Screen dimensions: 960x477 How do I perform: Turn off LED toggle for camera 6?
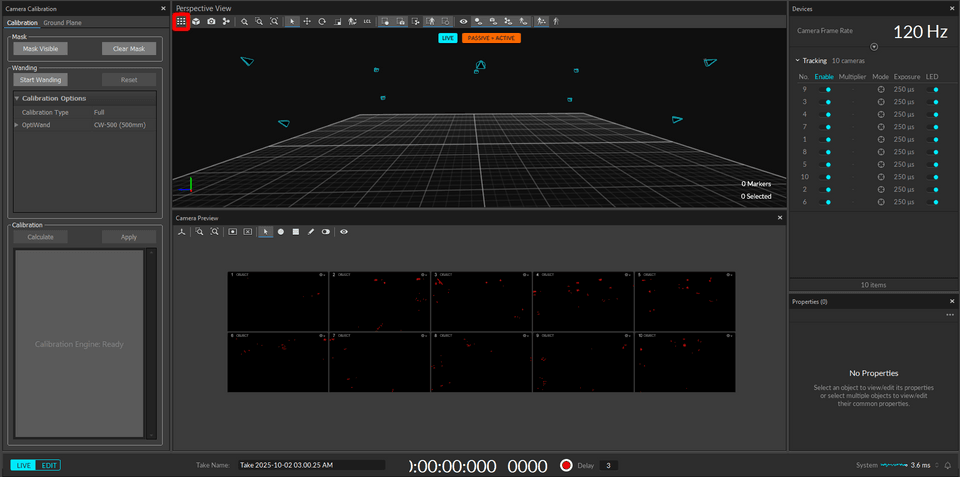click(x=935, y=202)
